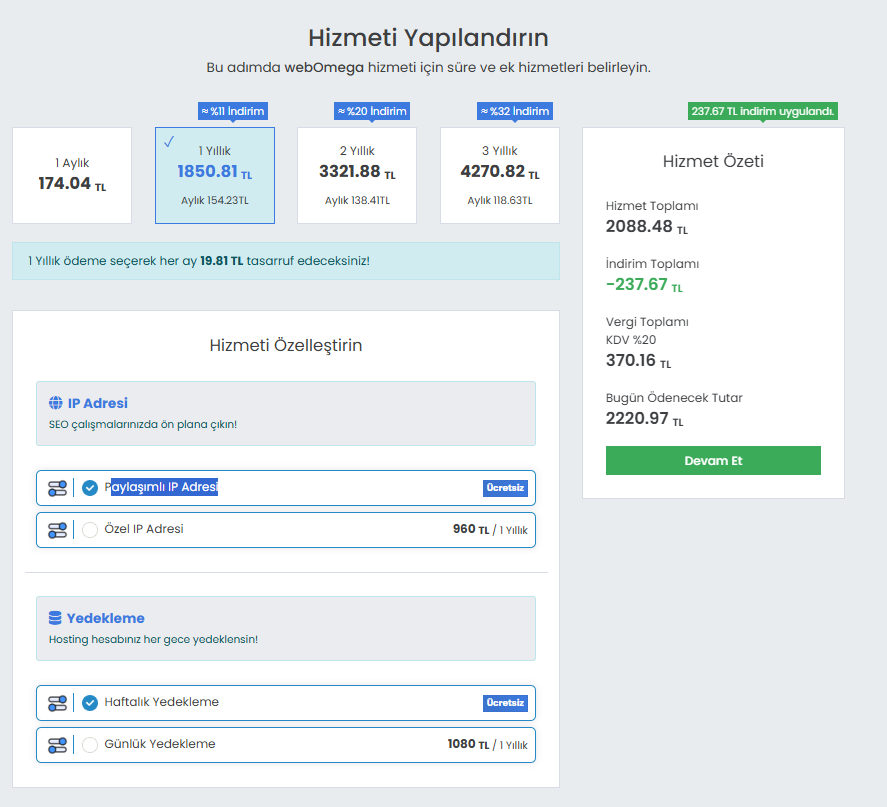Click the globe icon beside IP Adresi
This screenshot has height=807, width=887.
coord(55,403)
